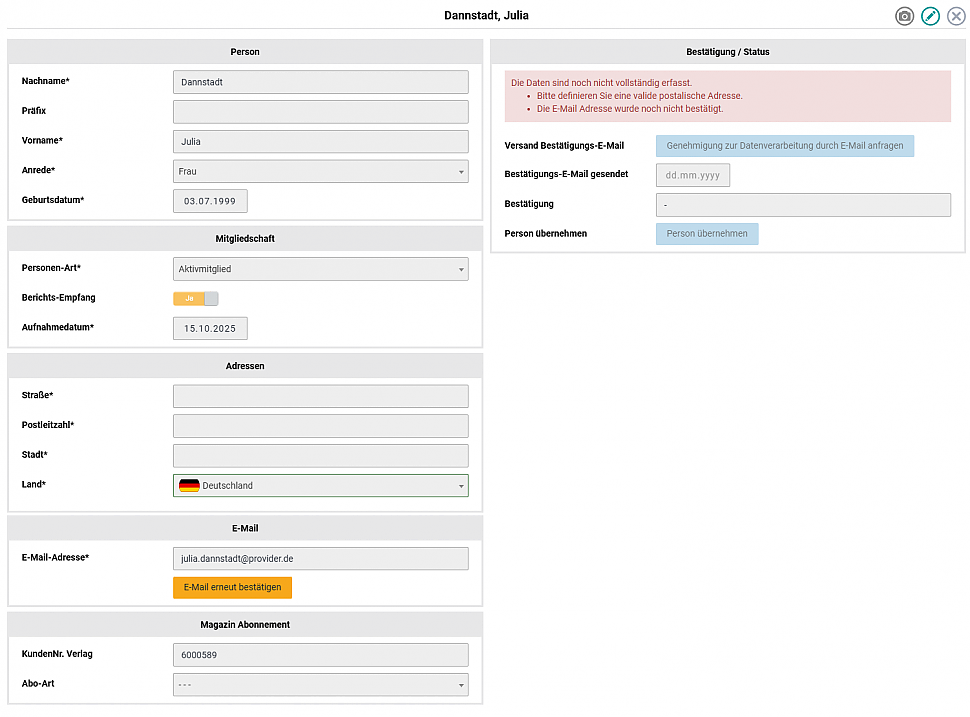970x717 pixels.
Task: Click the Nachname input field
Action: click(x=320, y=82)
